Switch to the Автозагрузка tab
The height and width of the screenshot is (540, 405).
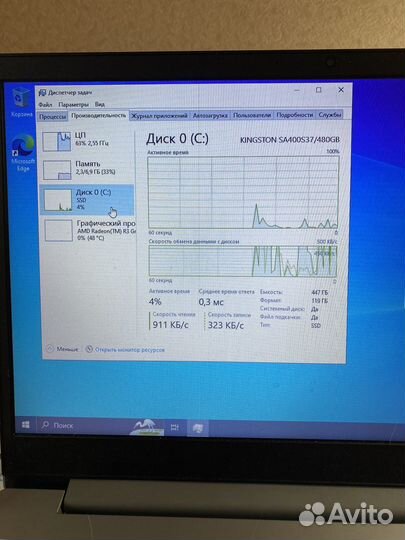210,115
